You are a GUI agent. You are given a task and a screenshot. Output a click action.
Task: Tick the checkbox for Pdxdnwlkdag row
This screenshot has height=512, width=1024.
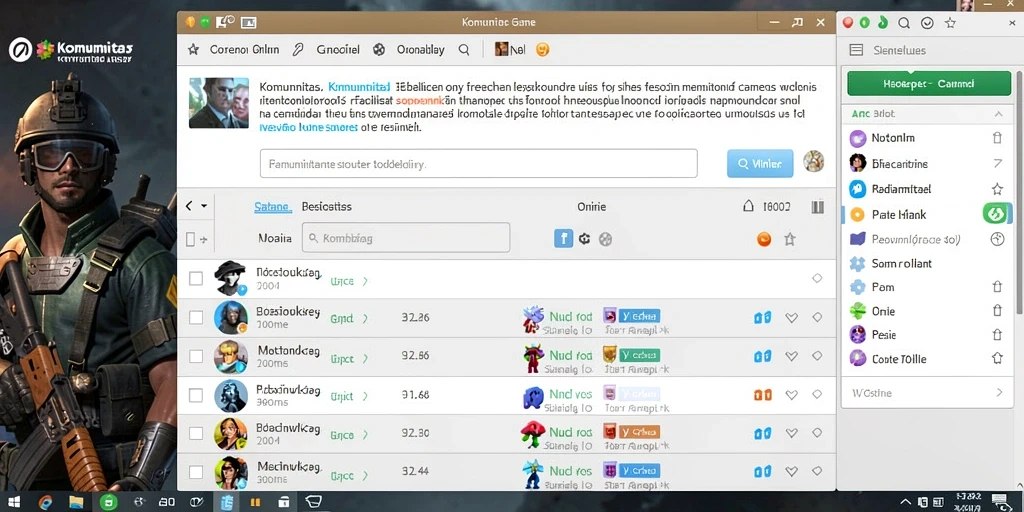(x=195, y=395)
